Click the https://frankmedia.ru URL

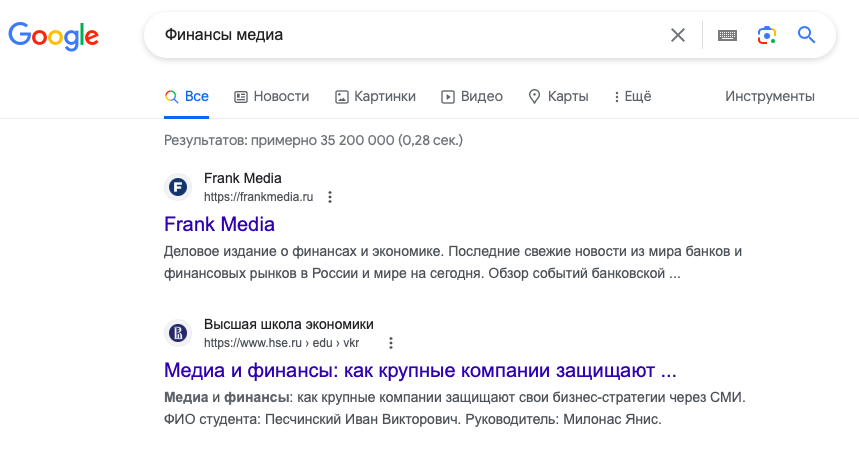coord(259,197)
